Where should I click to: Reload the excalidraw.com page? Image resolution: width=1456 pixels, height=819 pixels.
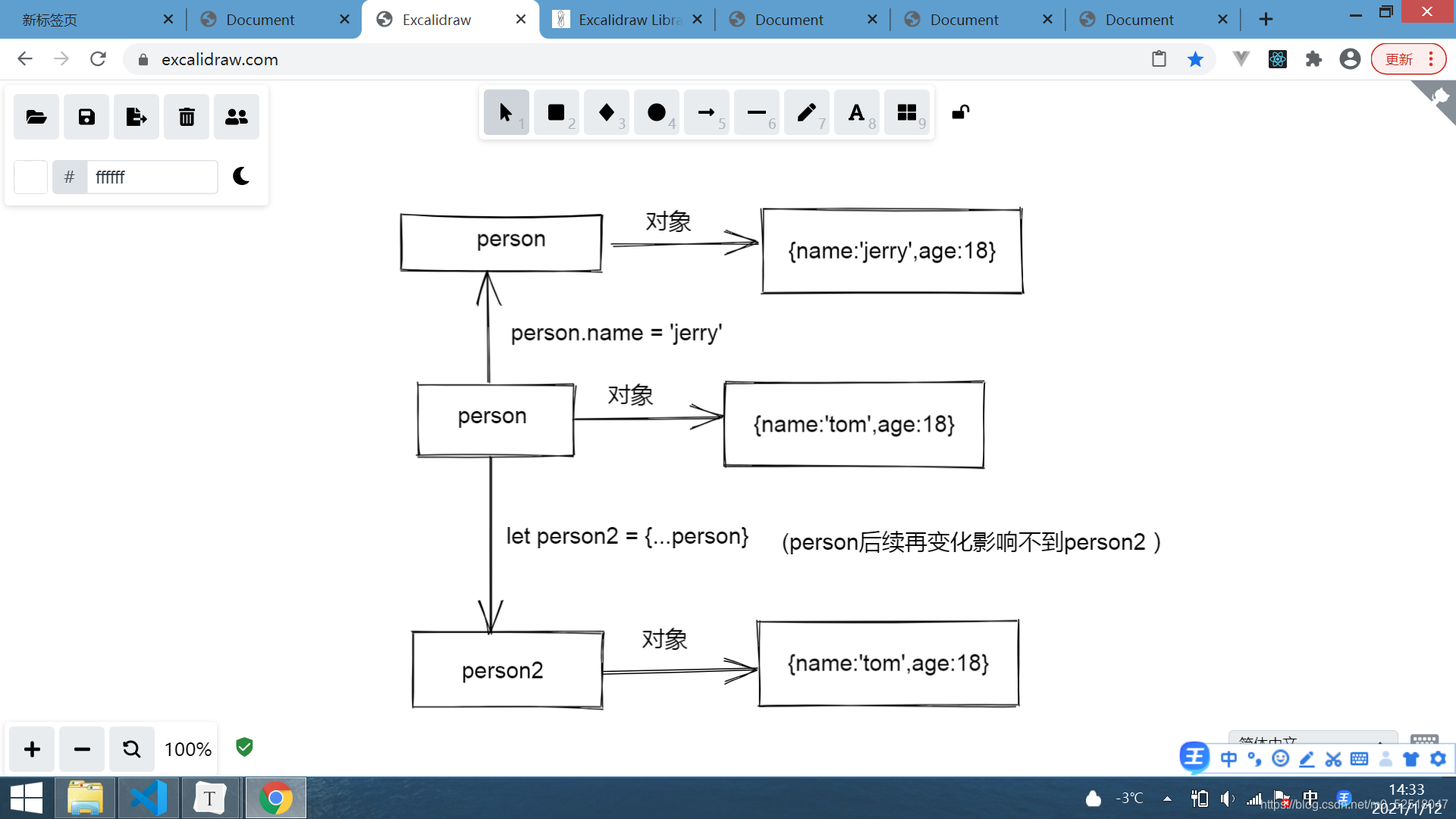coord(98,59)
